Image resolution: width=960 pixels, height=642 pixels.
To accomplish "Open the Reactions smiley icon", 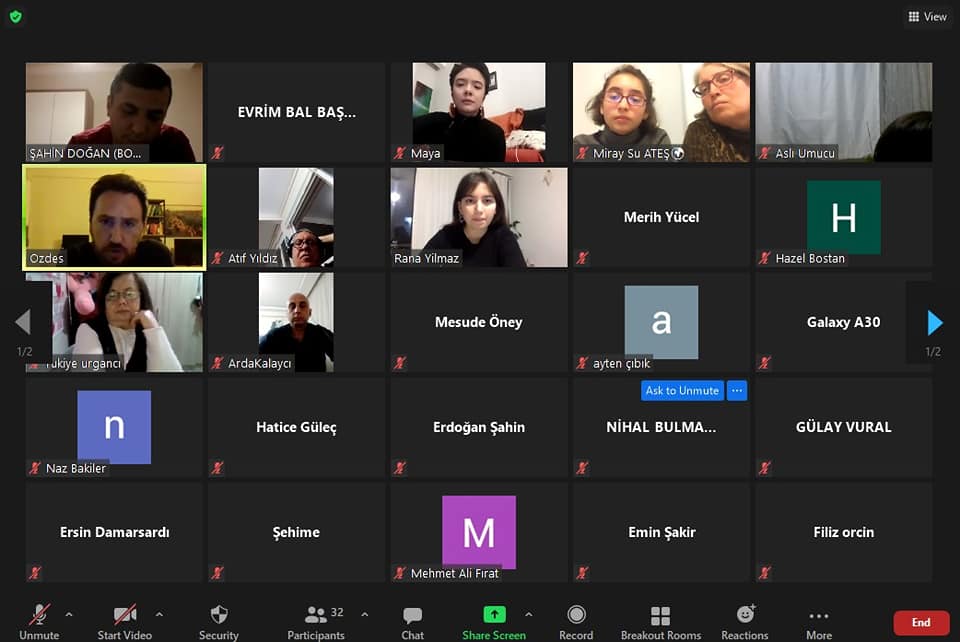I will 745,614.
